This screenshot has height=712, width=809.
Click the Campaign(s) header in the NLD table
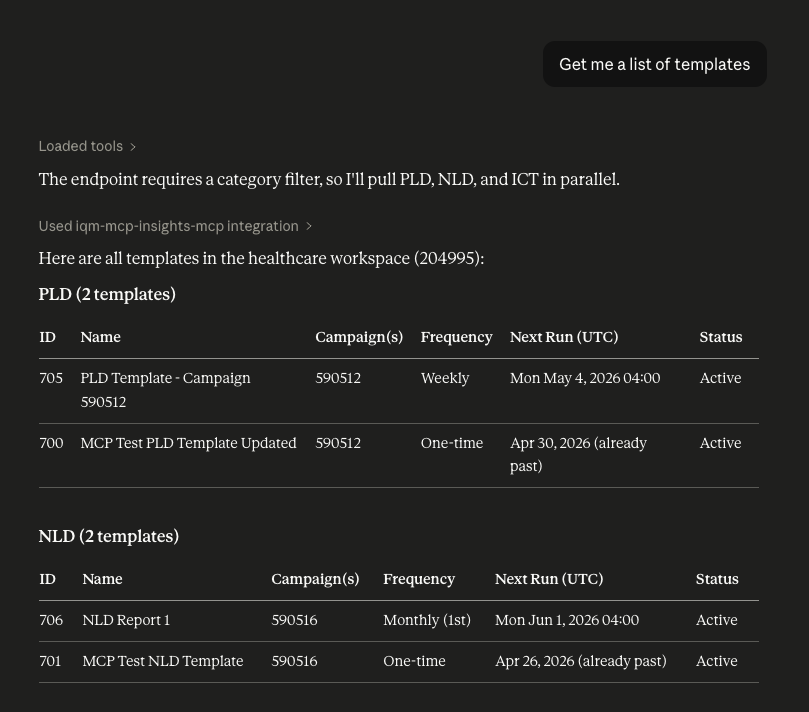(315, 579)
